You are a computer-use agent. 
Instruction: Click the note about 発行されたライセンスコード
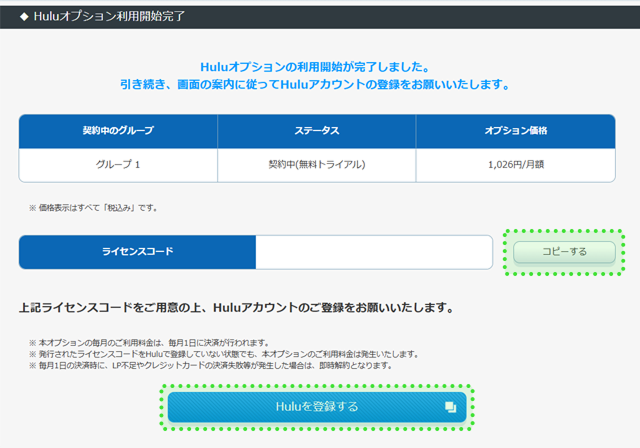[224, 354]
